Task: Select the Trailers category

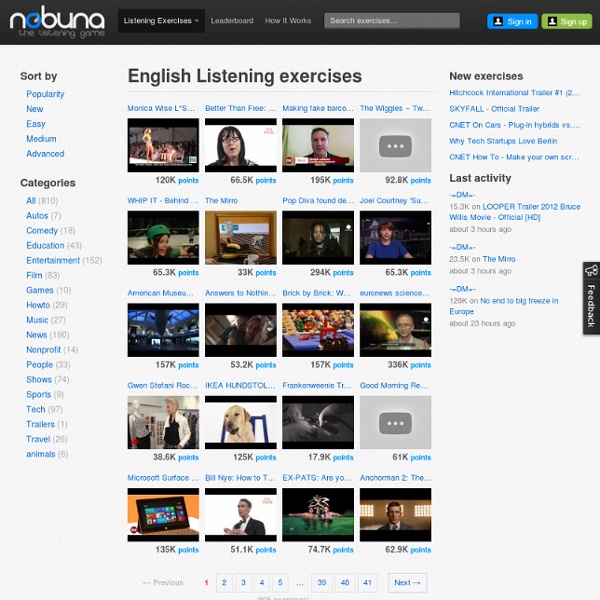Action: [40, 425]
